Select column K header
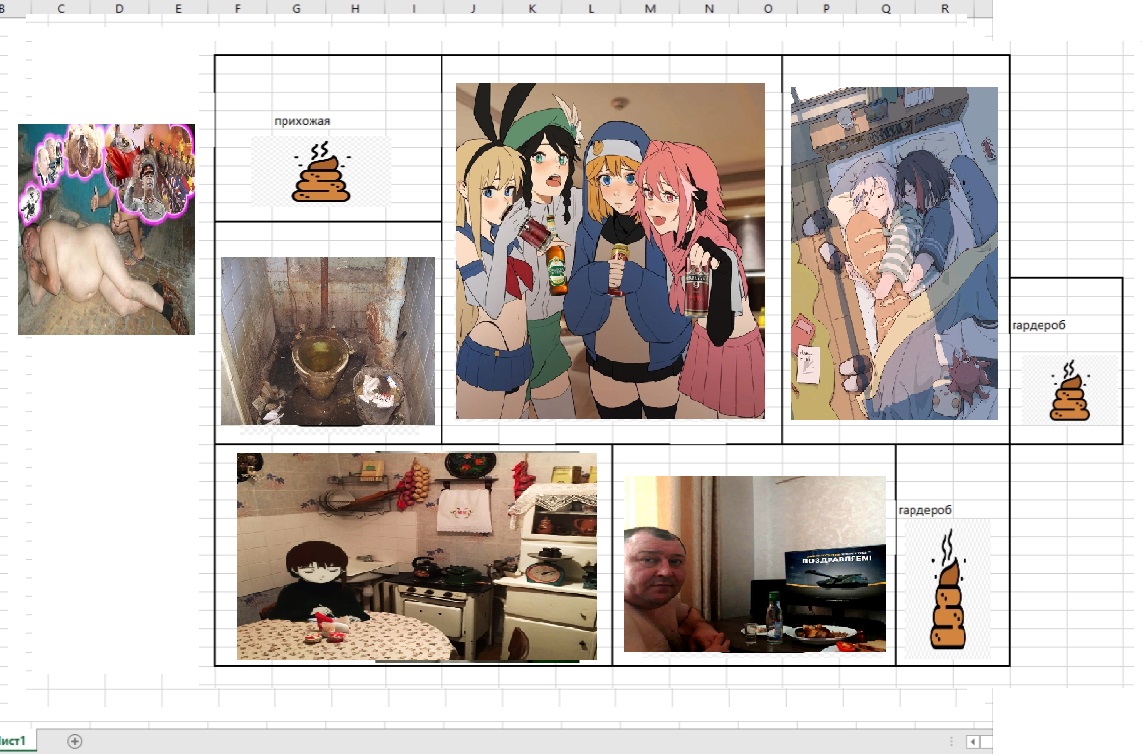 pyautogui.click(x=532, y=8)
